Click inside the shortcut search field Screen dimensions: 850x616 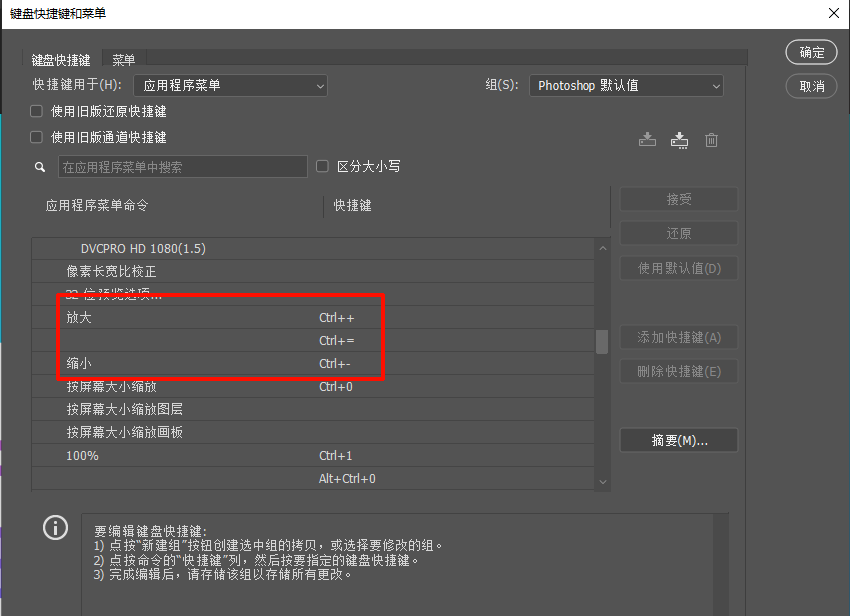pos(182,166)
